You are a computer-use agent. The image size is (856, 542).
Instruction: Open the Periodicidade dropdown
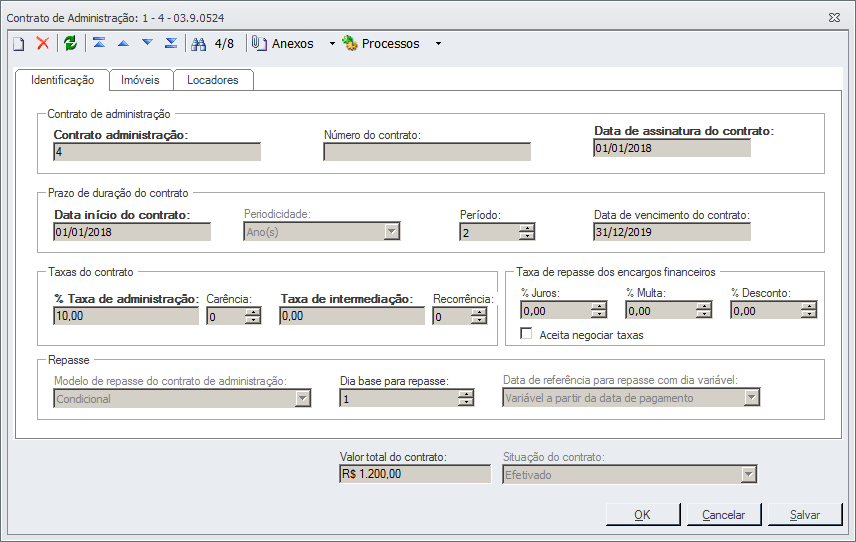[391, 231]
